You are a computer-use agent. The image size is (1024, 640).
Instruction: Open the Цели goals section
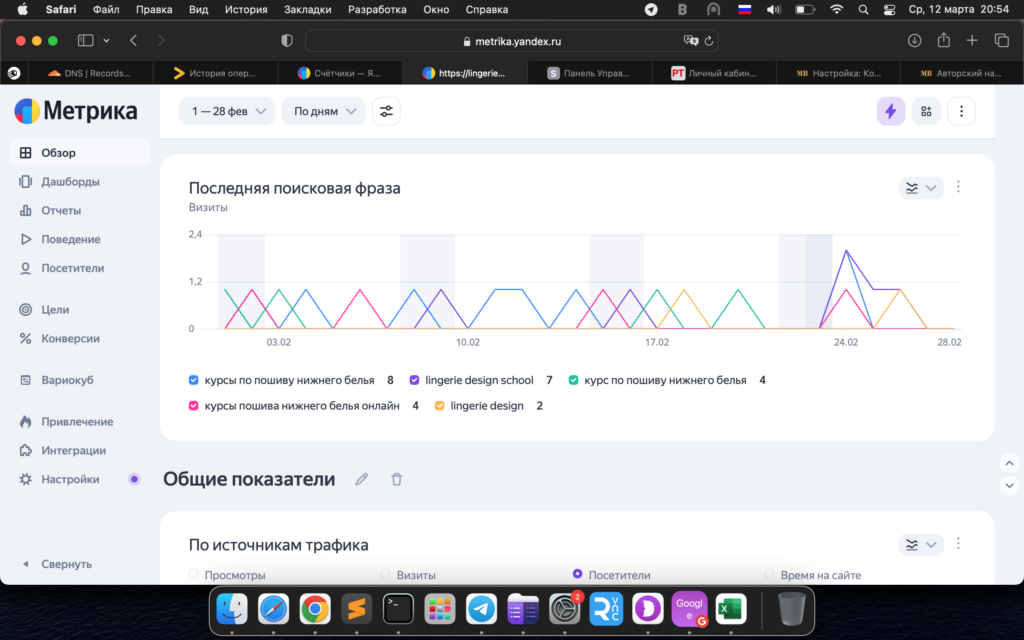tap(55, 310)
